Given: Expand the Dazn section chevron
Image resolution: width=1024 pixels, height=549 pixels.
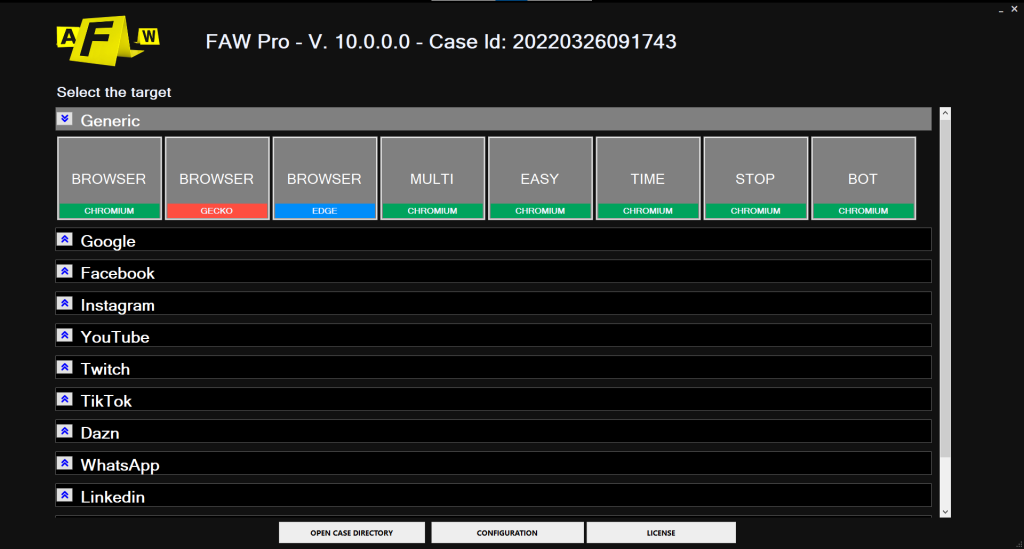Looking at the screenshot, I should [65, 431].
